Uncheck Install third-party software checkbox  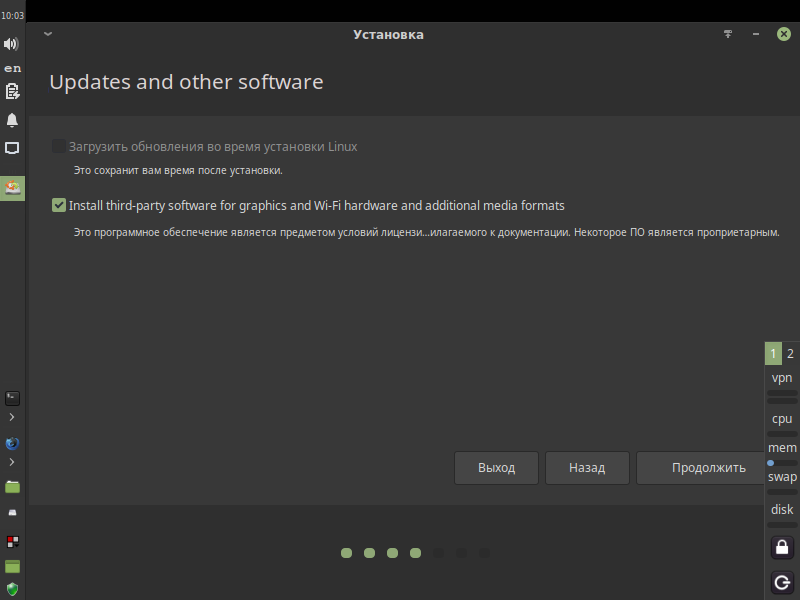59,205
